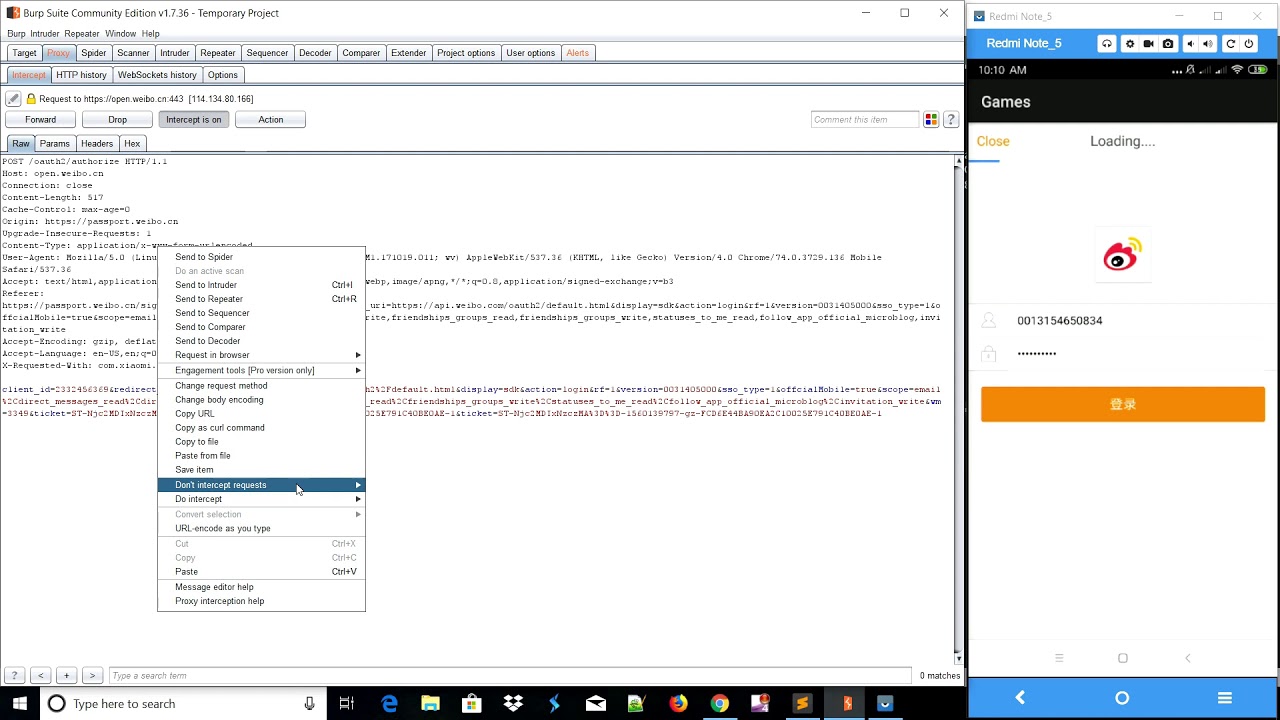Click the request editor vertical scrollbar down arrow
The image size is (1280, 720).
(x=959, y=659)
